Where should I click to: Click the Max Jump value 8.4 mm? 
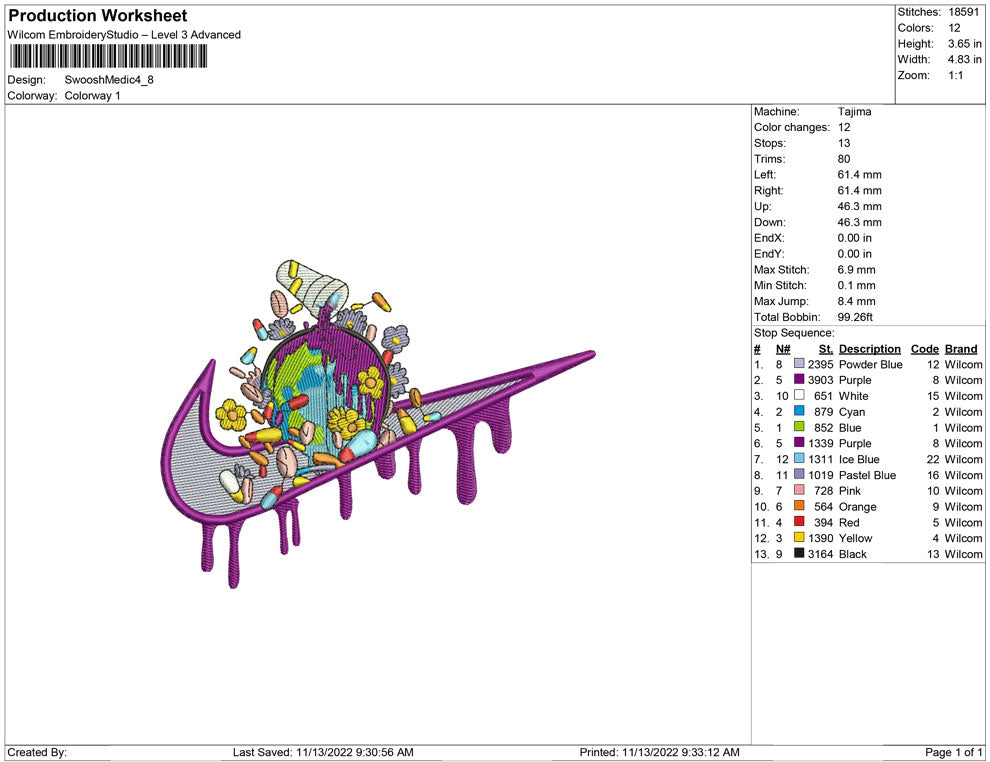pos(856,301)
